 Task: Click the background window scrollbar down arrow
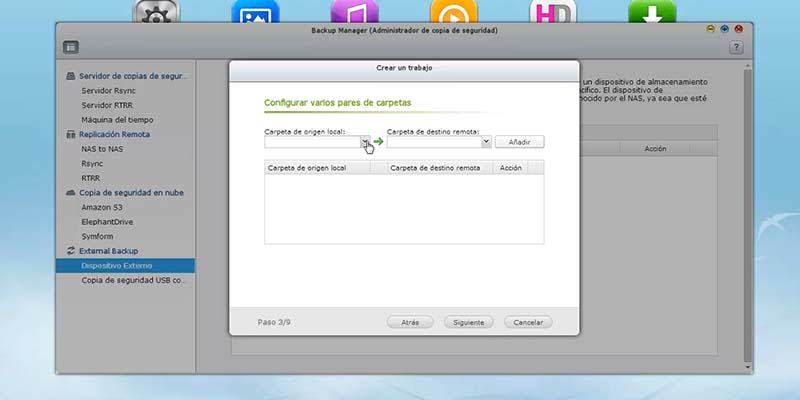point(748,366)
